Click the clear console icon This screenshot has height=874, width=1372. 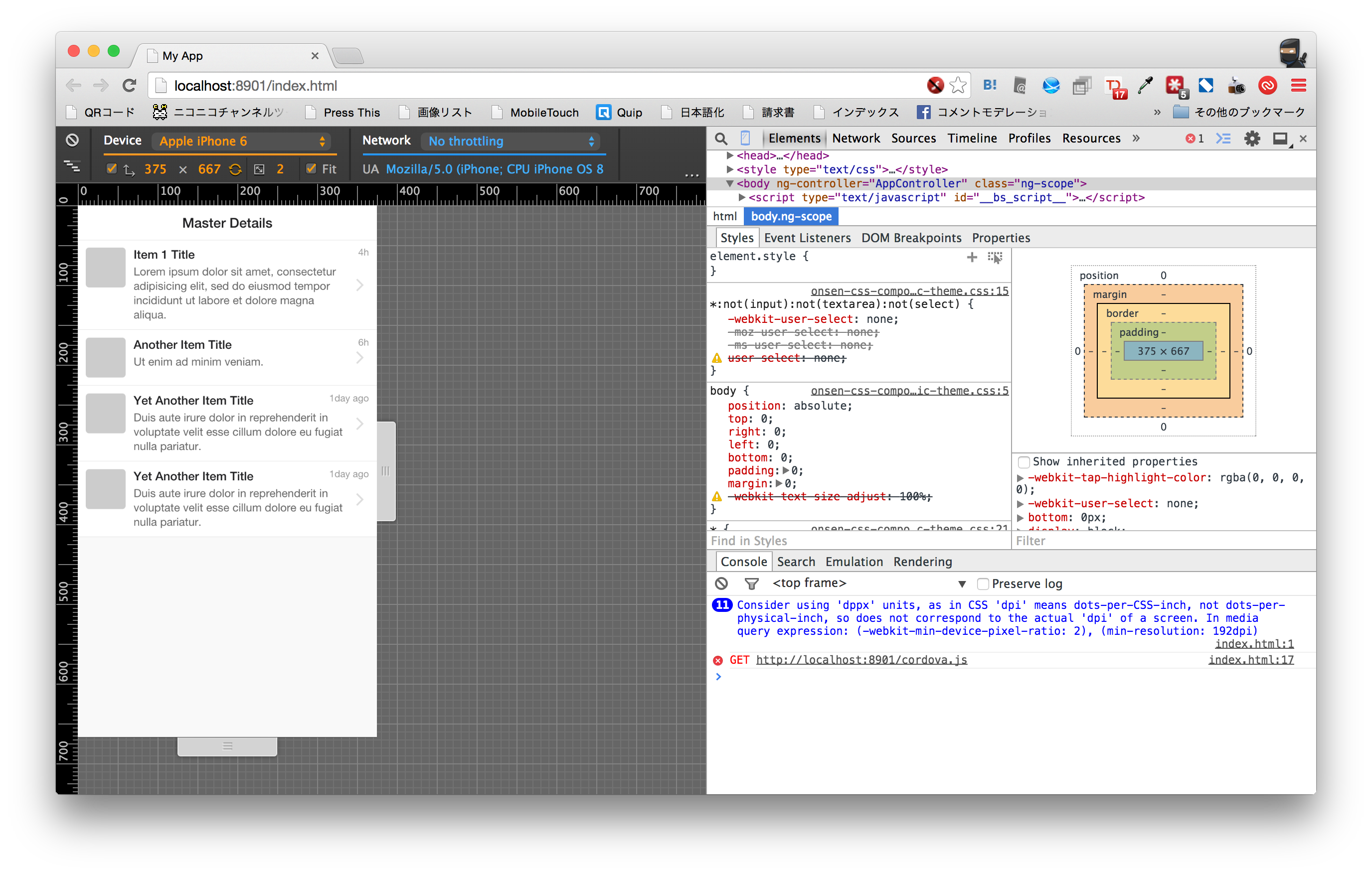(x=721, y=583)
